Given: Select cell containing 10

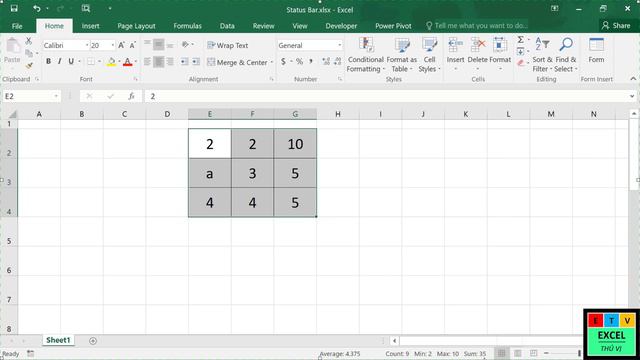Looking at the screenshot, I should [x=295, y=144].
